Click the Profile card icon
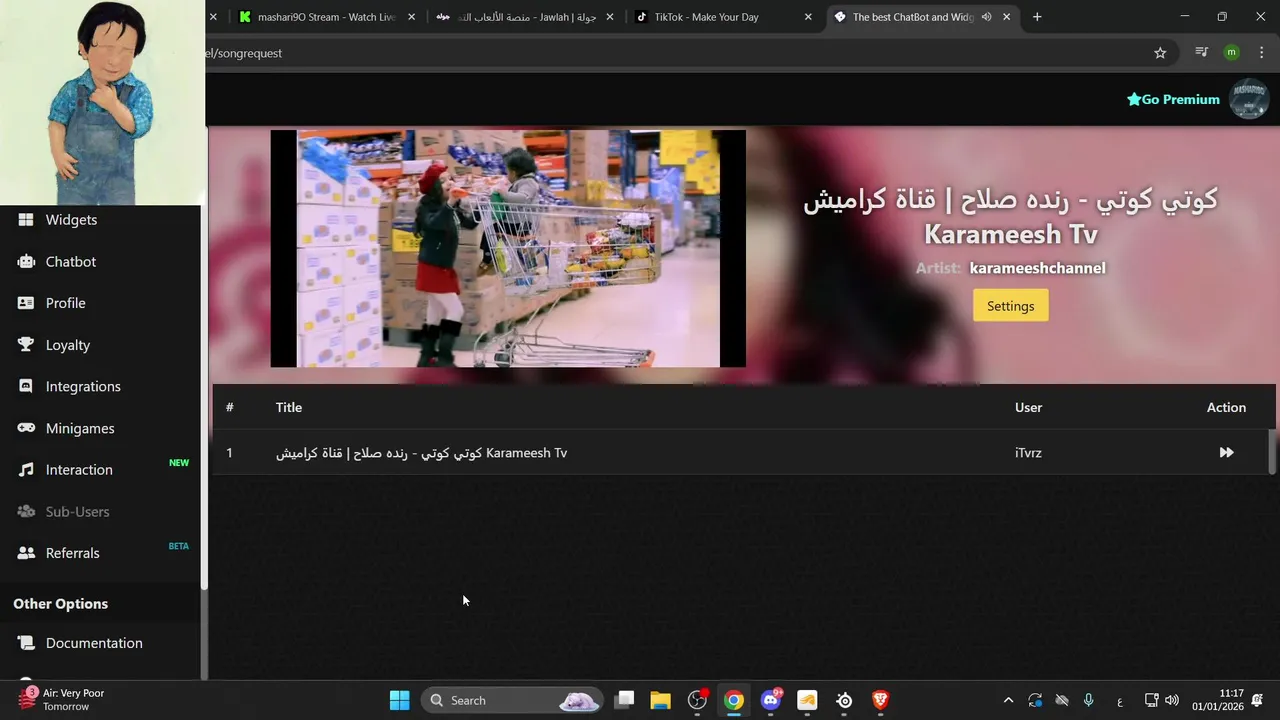Viewport: 1280px width, 720px height. [x=26, y=303]
